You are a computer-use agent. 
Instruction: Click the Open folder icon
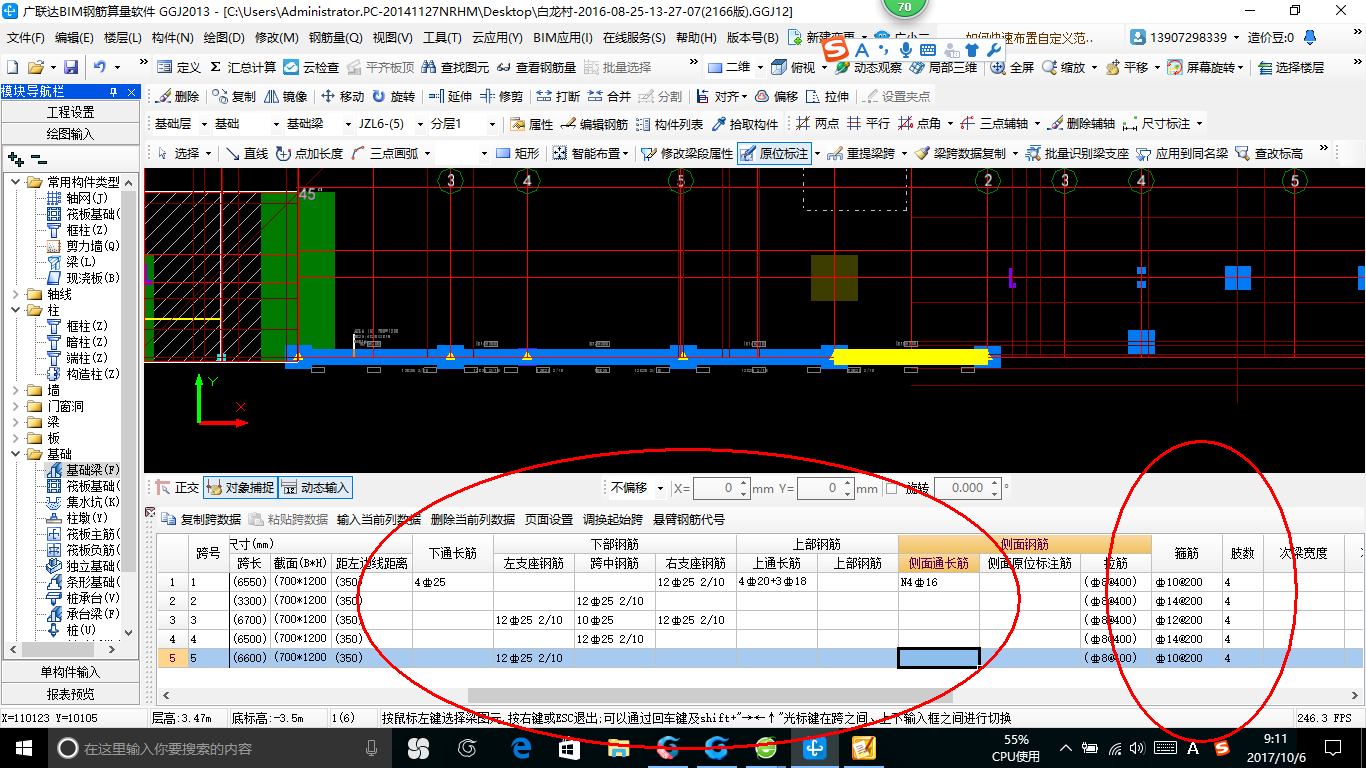(36, 68)
